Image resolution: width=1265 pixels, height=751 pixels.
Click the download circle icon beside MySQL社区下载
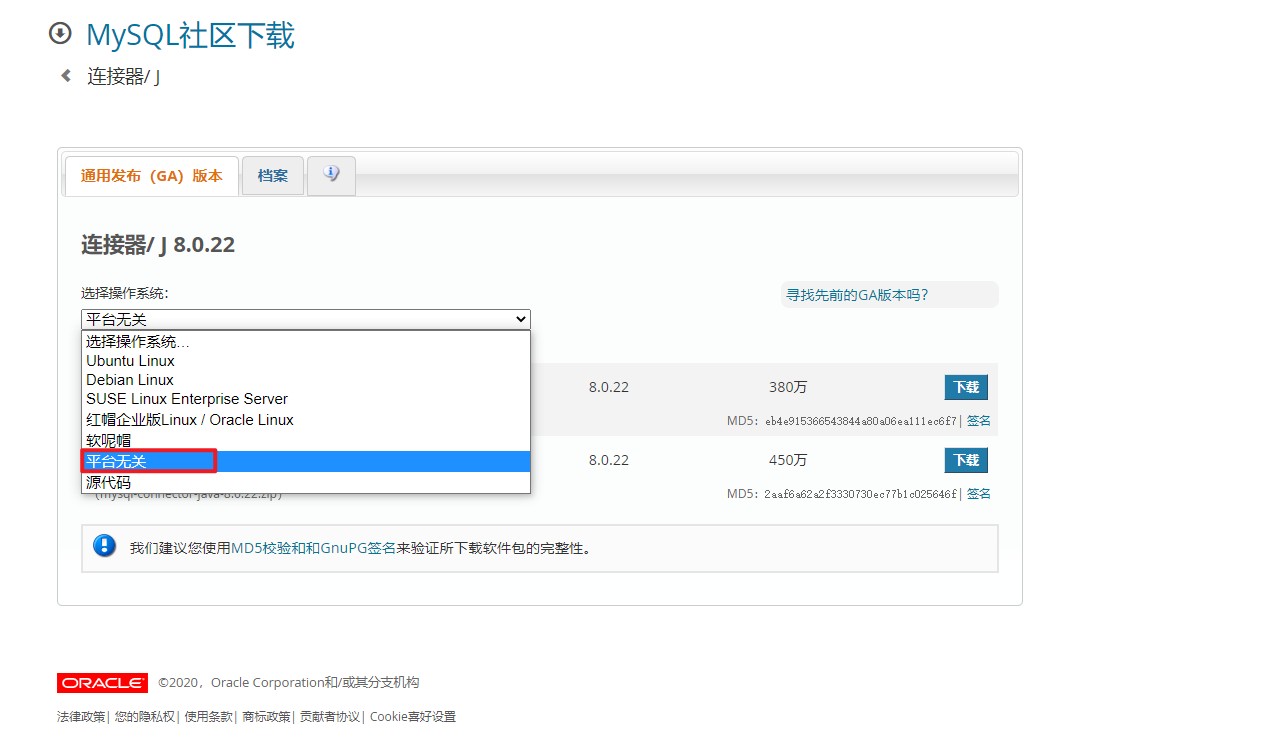click(61, 33)
